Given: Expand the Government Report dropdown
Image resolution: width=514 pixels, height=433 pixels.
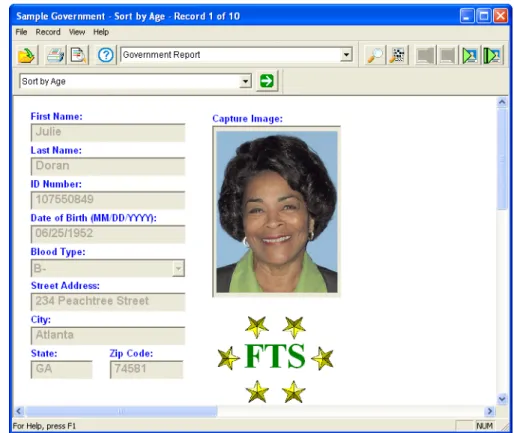Looking at the screenshot, I should click(x=346, y=55).
